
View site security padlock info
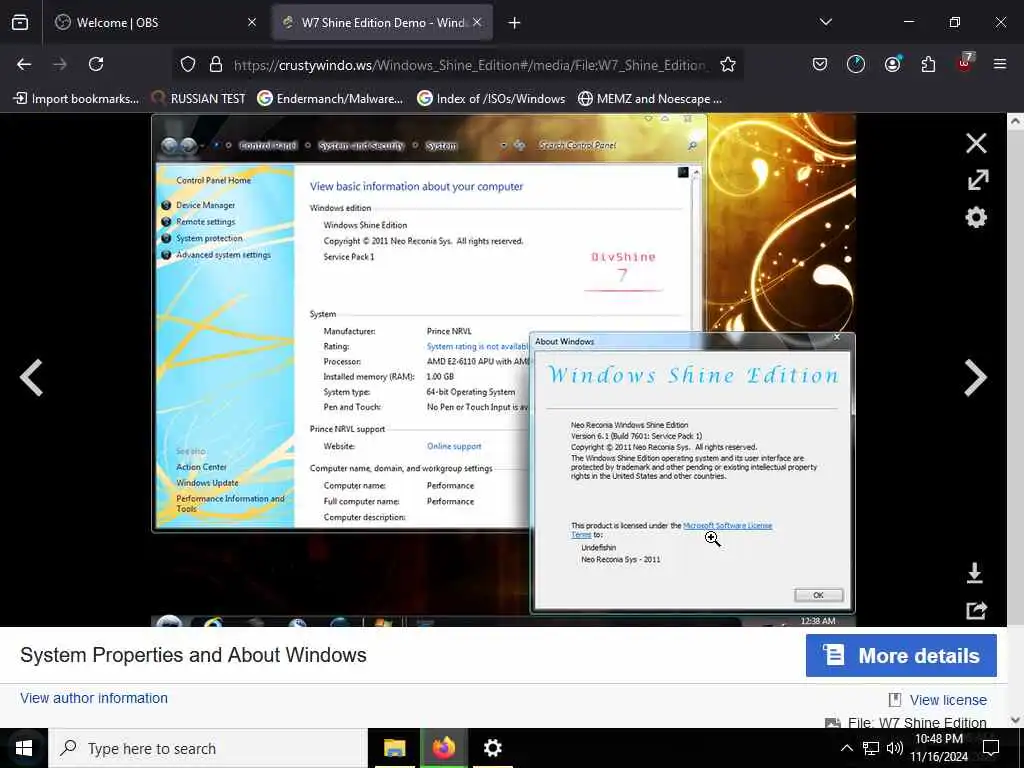(x=216, y=64)
